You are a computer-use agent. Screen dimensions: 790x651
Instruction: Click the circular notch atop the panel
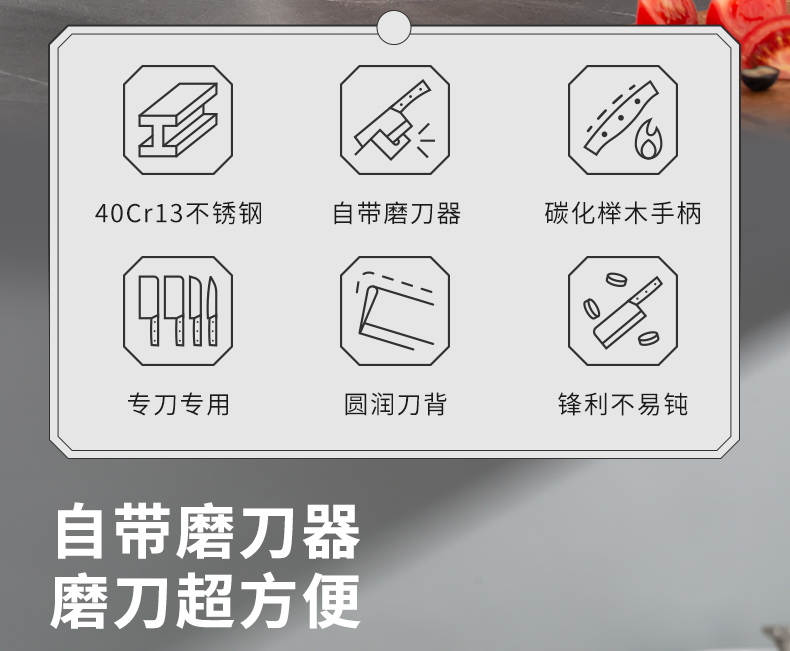[394, 27]
